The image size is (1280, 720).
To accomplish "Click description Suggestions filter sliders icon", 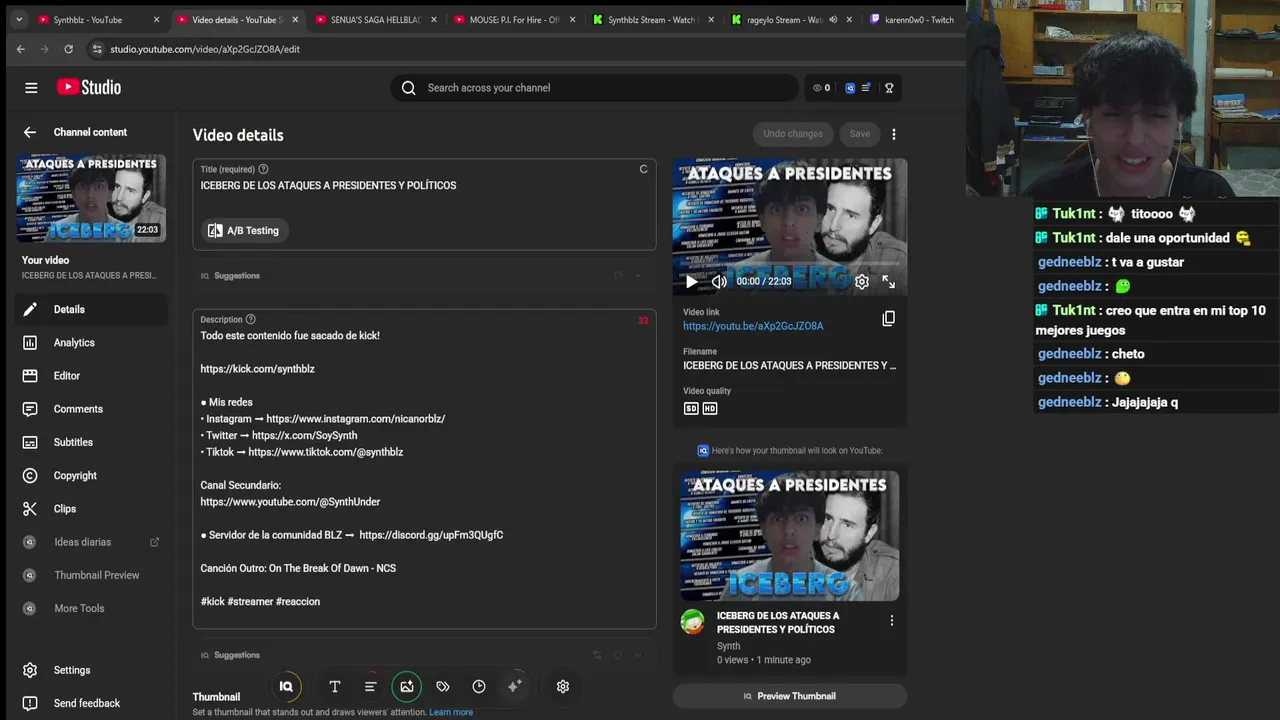I will click(x=597, y=655).
